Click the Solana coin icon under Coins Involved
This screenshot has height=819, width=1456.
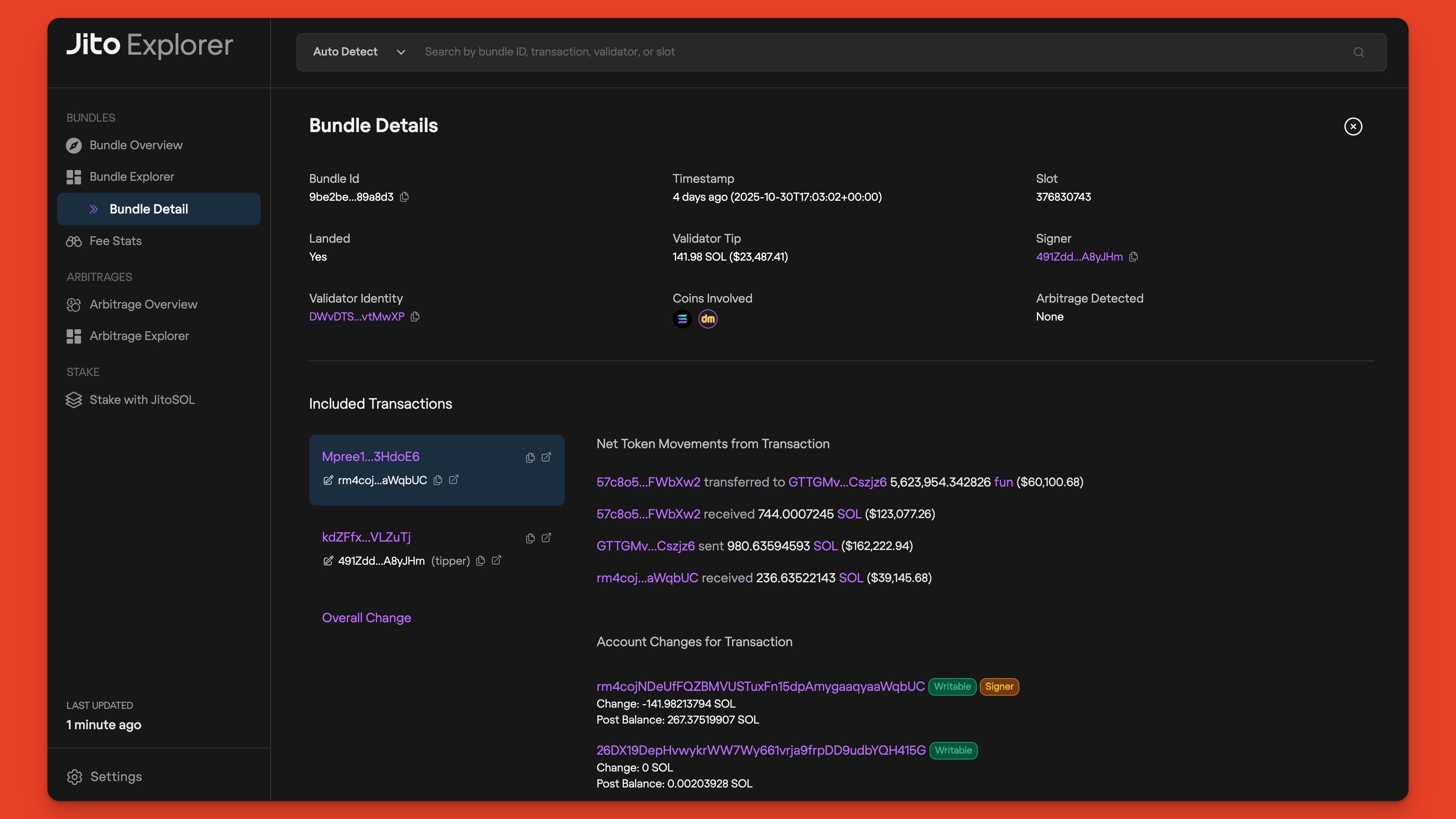682,319
